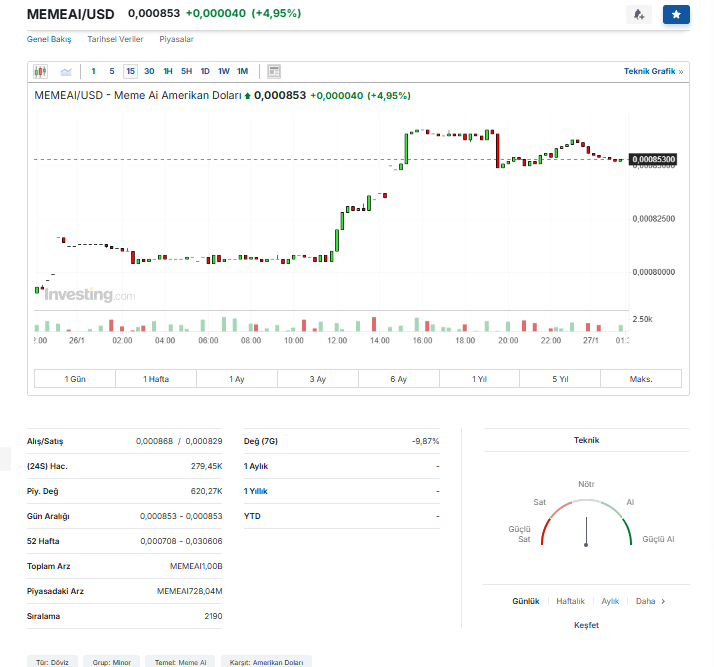Select the candlestick chart type icon
714x667 pixels.
[x=41, y=71]
